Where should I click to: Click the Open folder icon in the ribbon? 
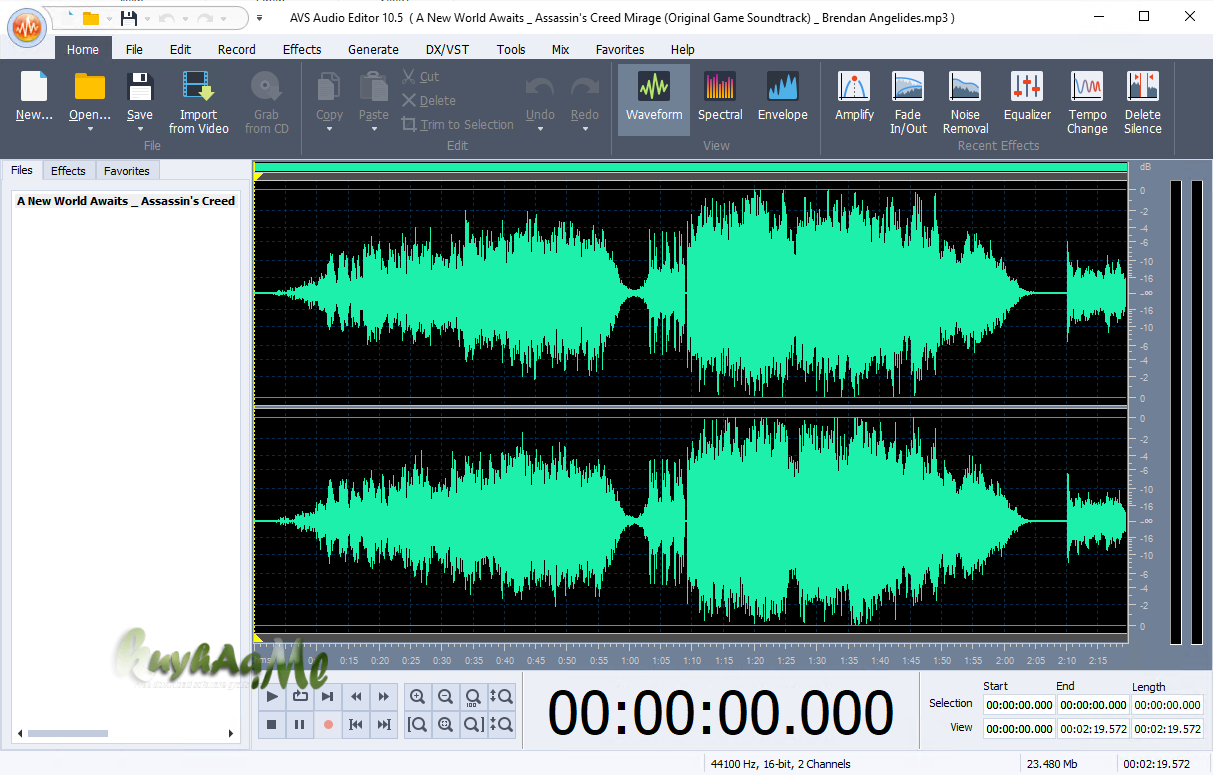[x=90, y=87]
